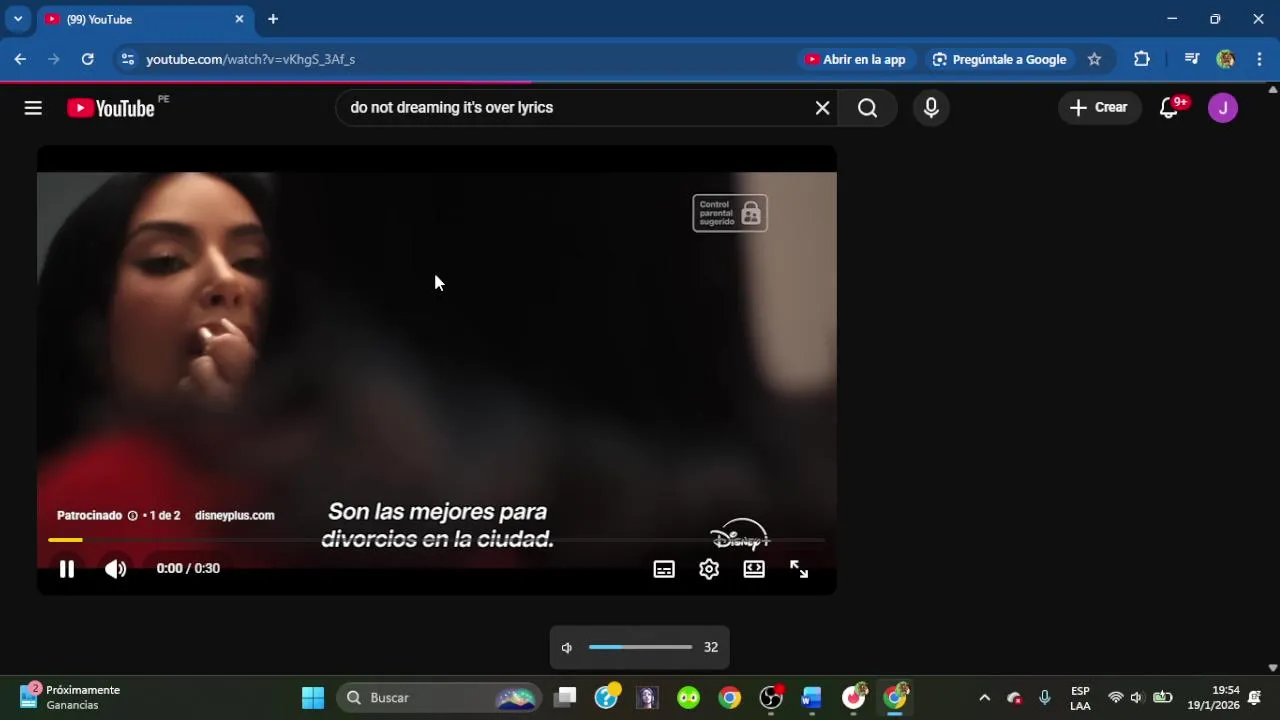Seek on the video progress bar
Viewport: 1280px width, 720px height.
coord(437,540)
